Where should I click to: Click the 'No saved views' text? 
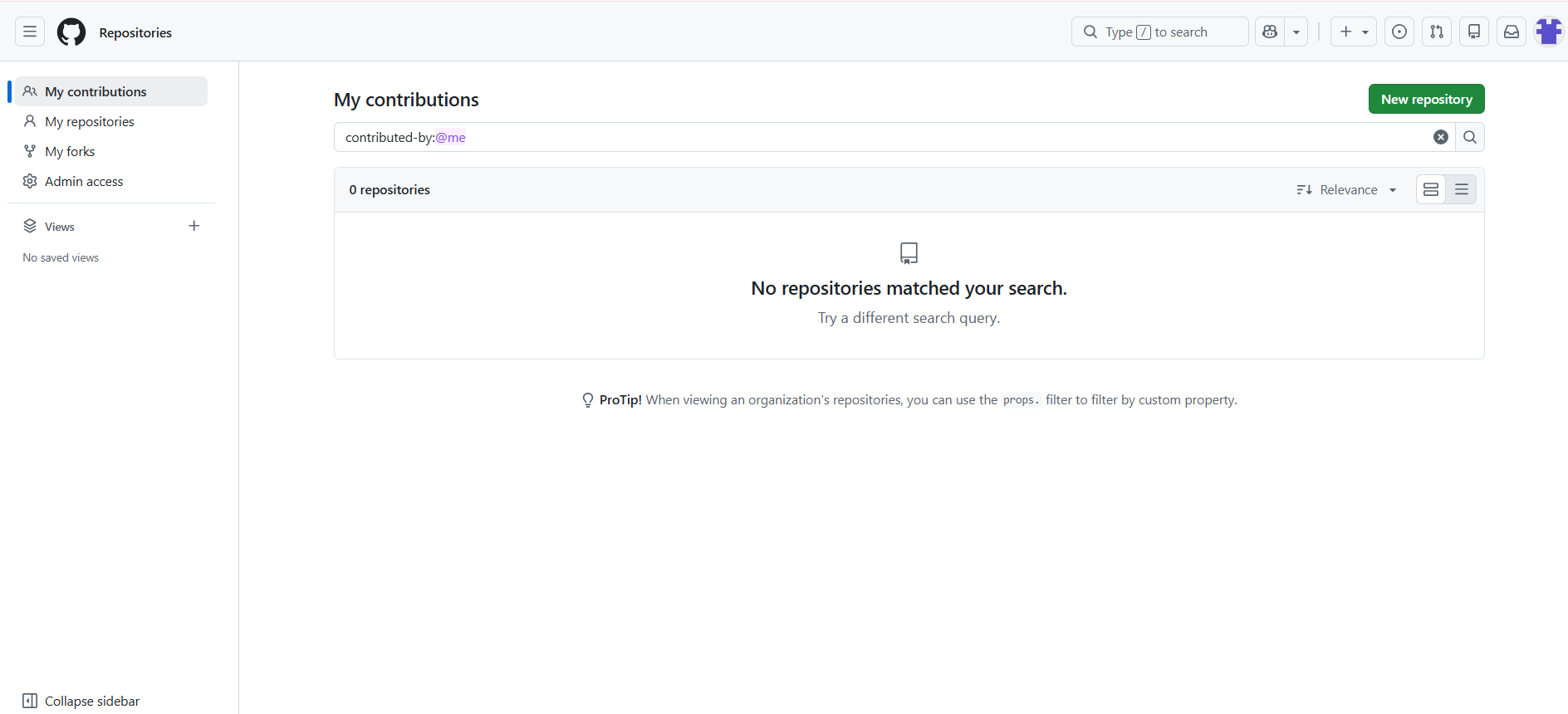[61, 257]
